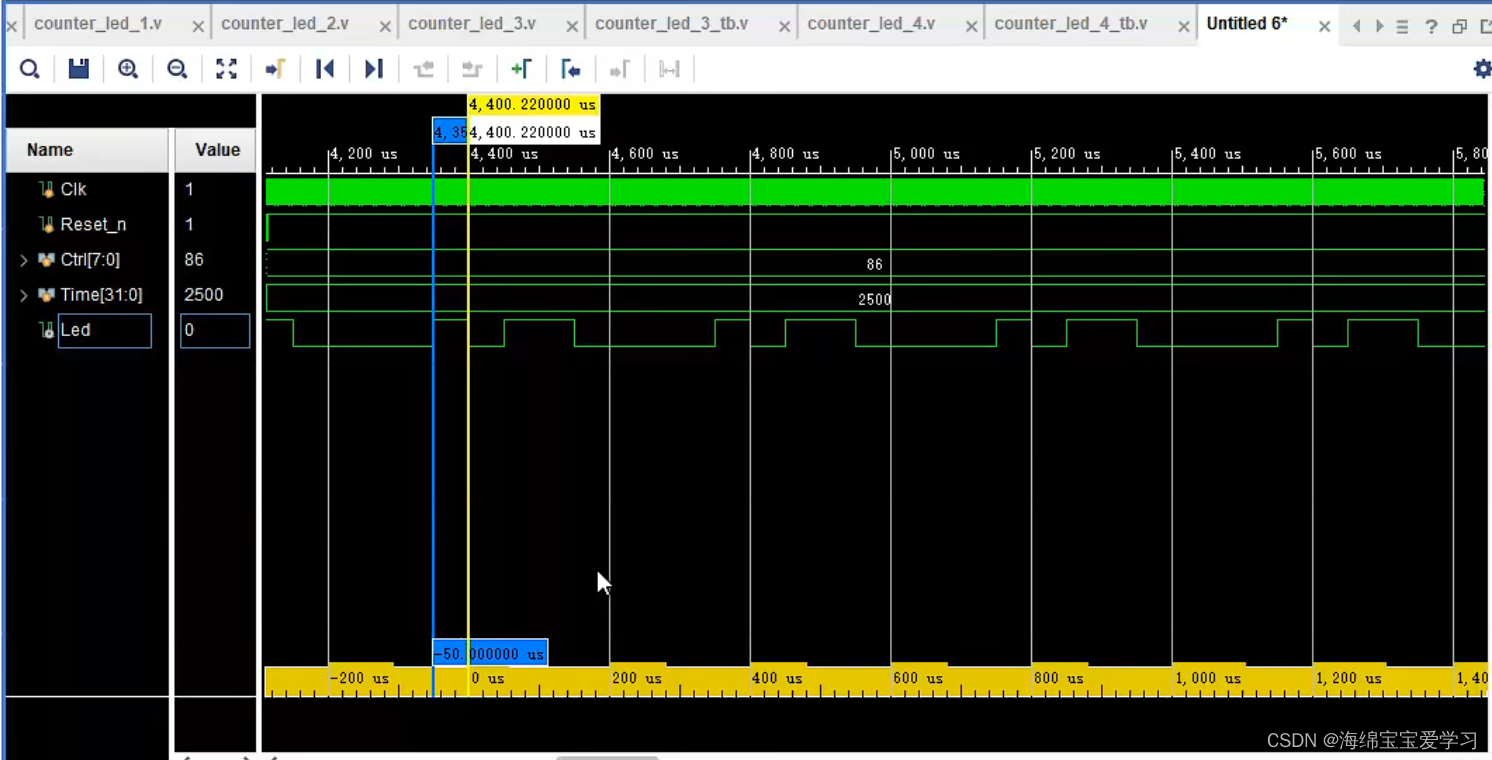Add a marker to the waveform
Screen dimensions: 1492x760
click(521, 69)
